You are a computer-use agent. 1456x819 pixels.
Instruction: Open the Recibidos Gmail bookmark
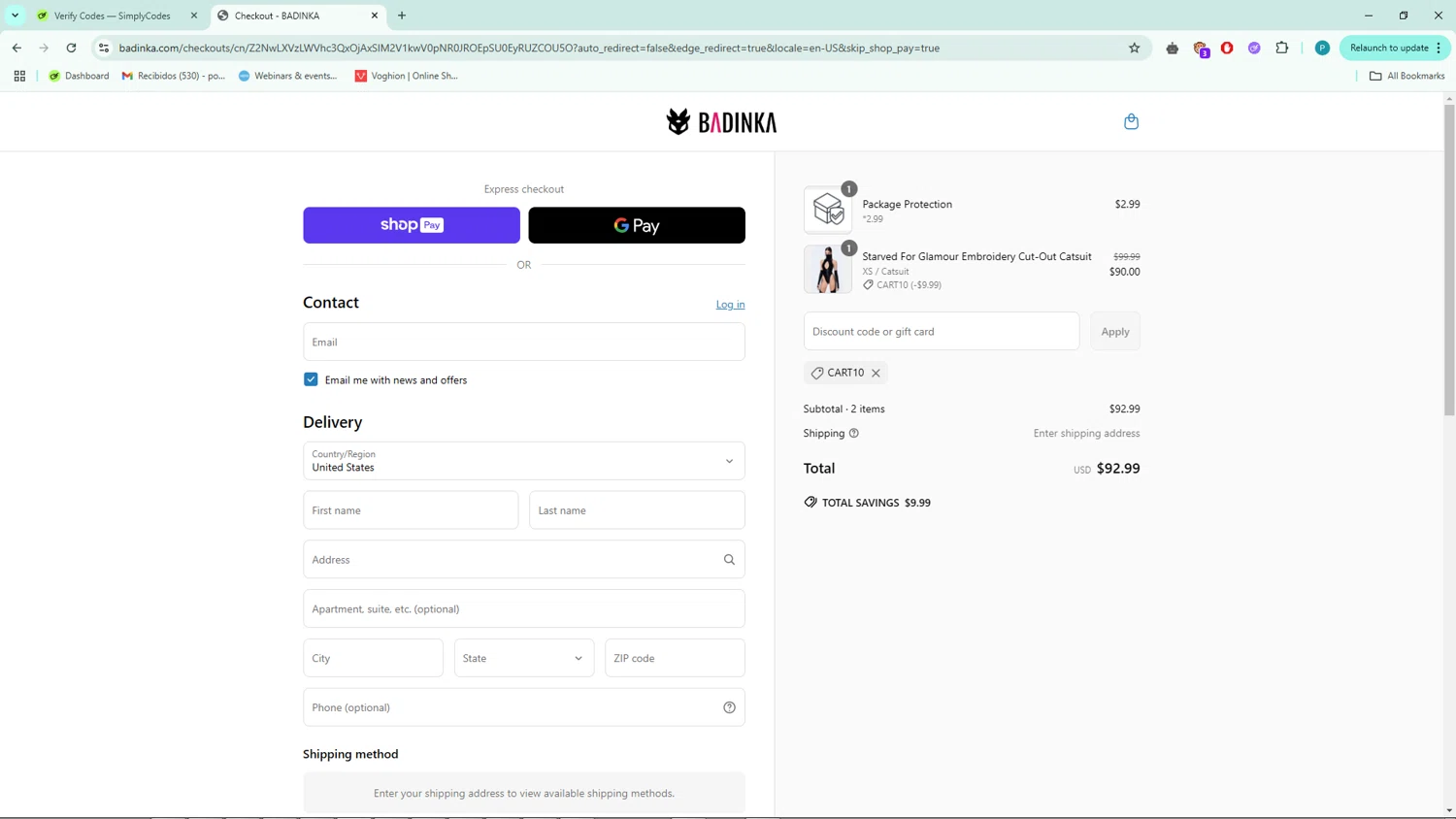click(174, 76)
